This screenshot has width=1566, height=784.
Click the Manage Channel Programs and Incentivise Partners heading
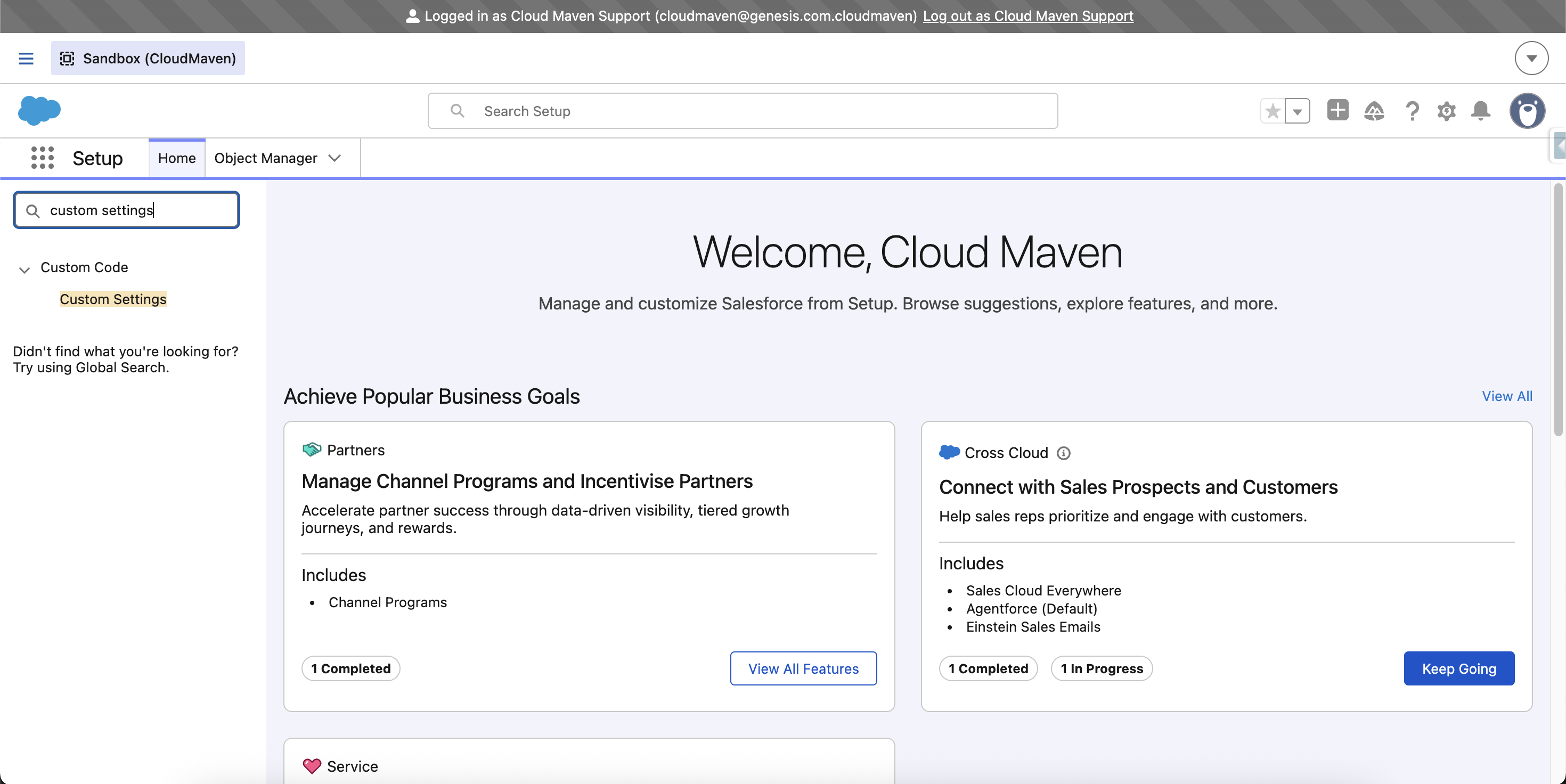pyautogui.click(x=527, y=481)
